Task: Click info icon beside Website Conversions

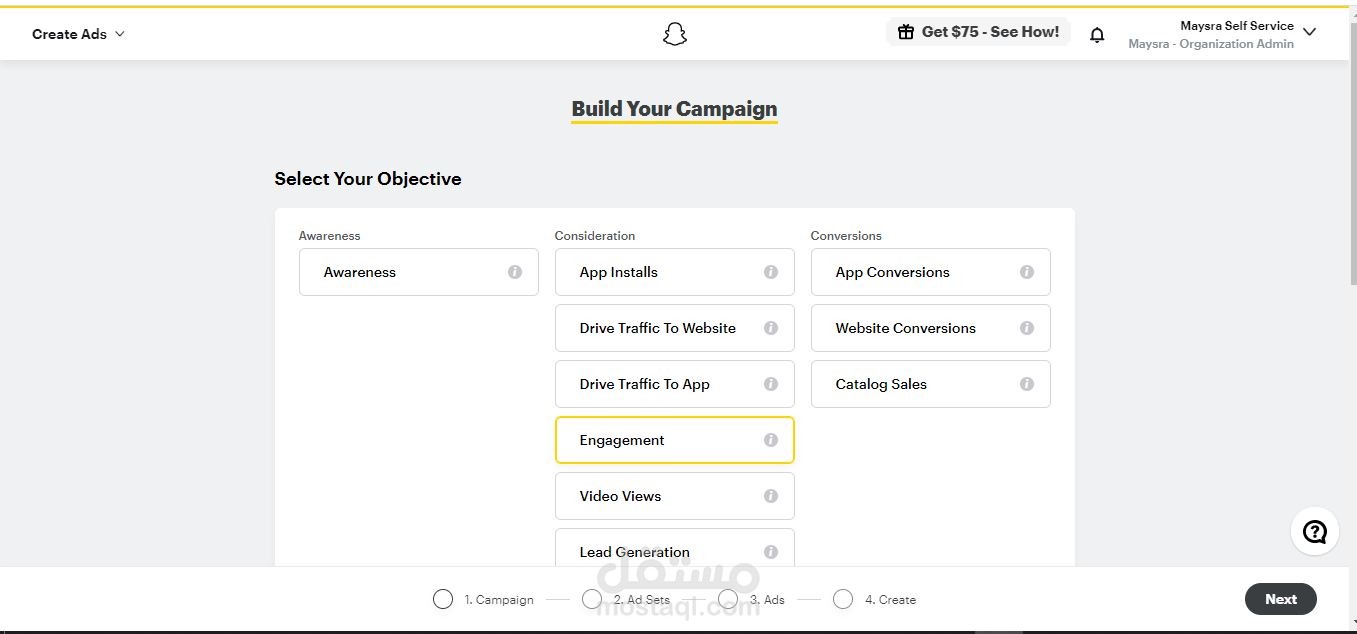Action: (1027, 328)
